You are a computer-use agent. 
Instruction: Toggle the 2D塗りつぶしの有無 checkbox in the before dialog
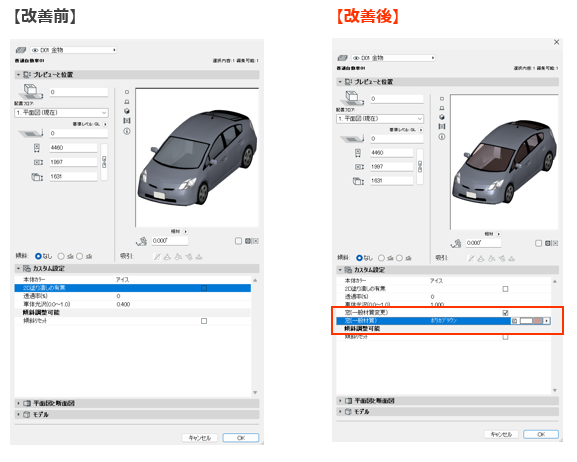(x=204, y=288)
